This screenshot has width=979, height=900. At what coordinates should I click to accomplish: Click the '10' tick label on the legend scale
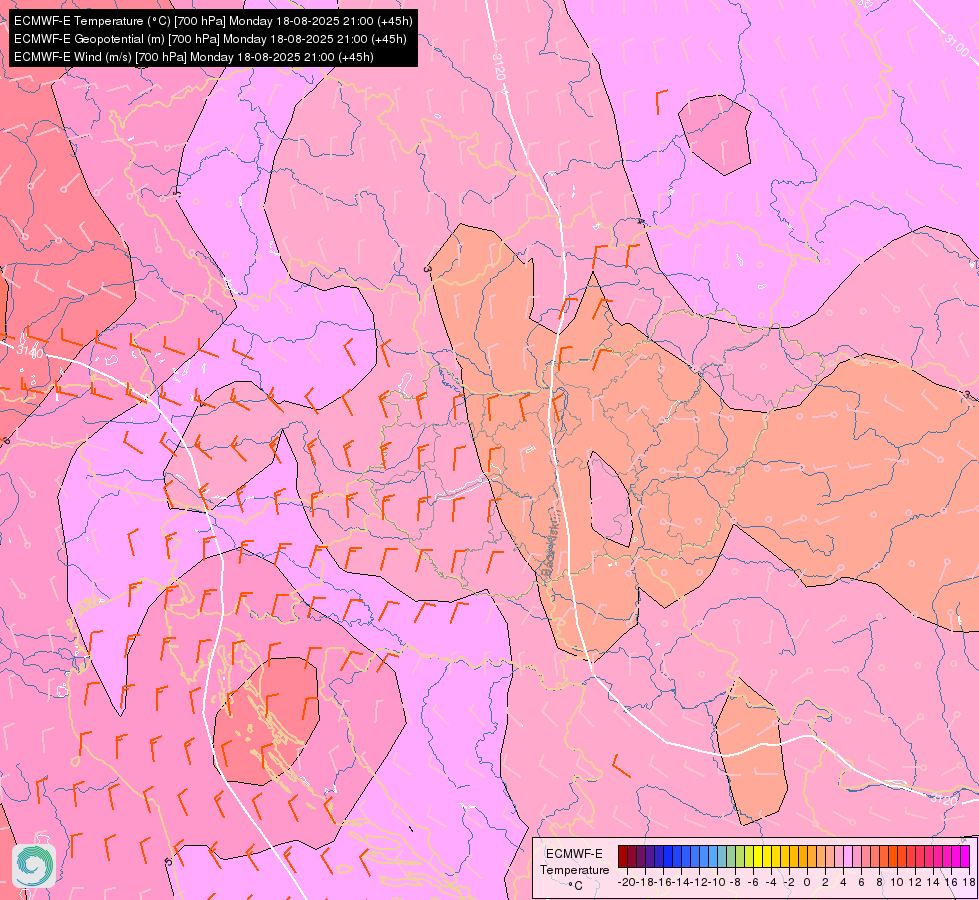click(897, 883)
